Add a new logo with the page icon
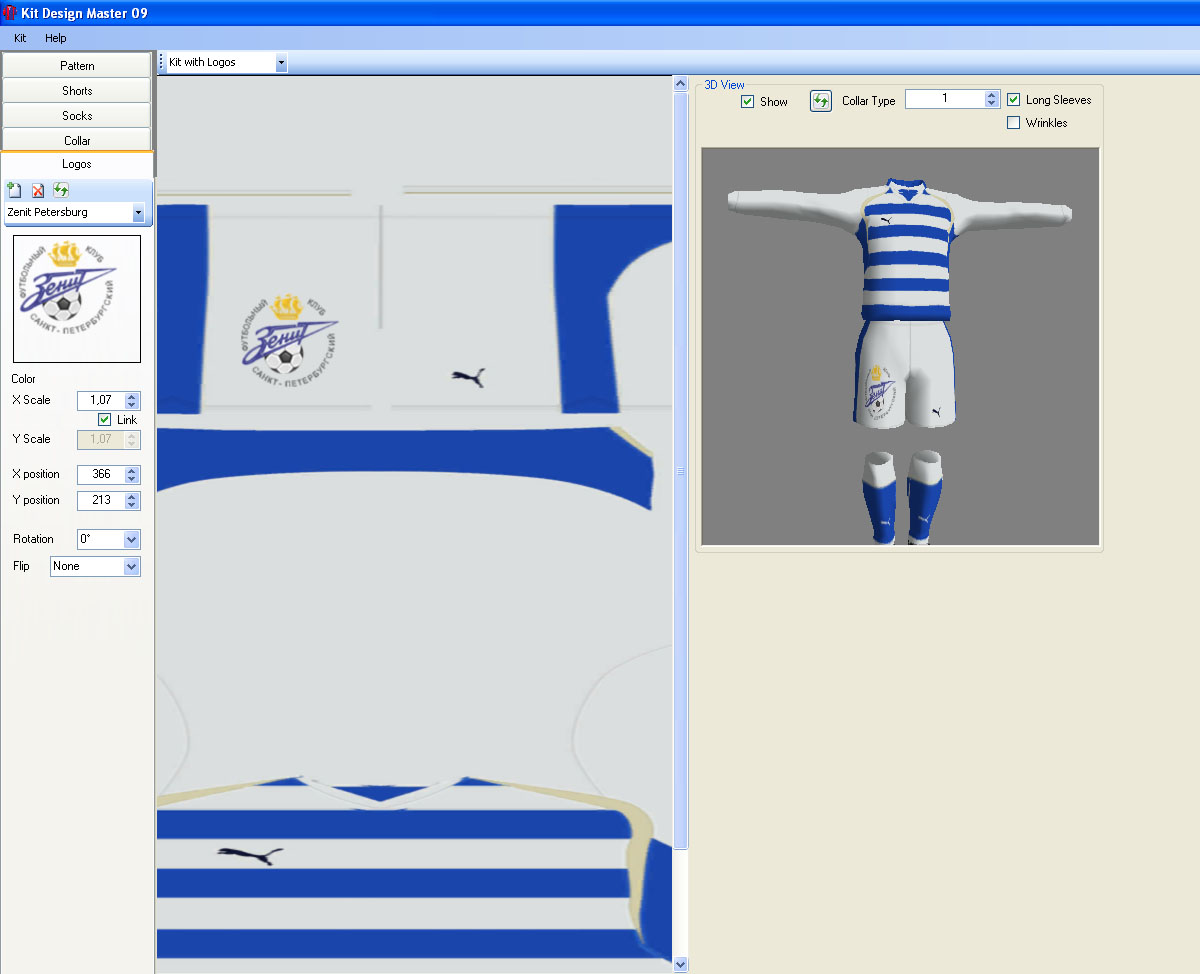The image size is (1200, 974). (14, 190)
